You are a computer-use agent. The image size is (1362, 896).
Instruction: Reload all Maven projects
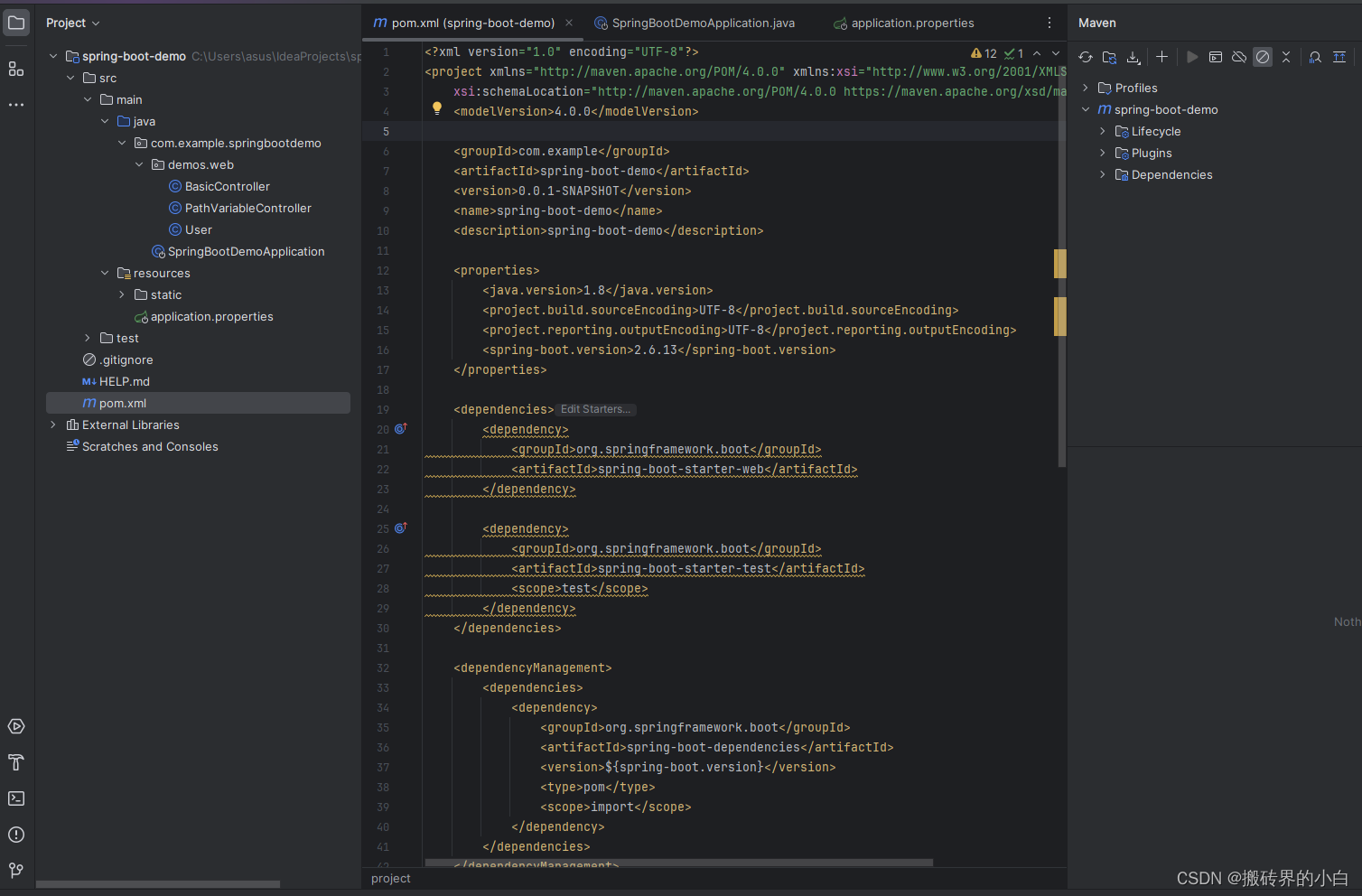[x=1086, y=57]
